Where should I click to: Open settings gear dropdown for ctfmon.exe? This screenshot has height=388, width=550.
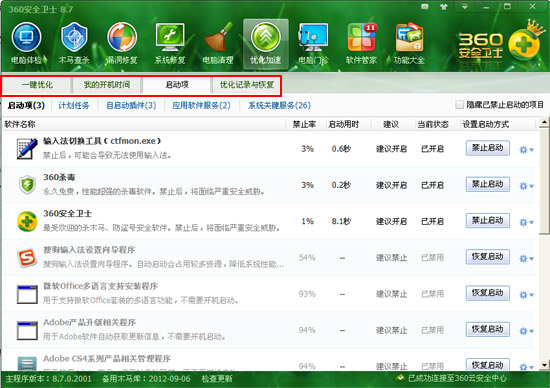tap(526, 150)
